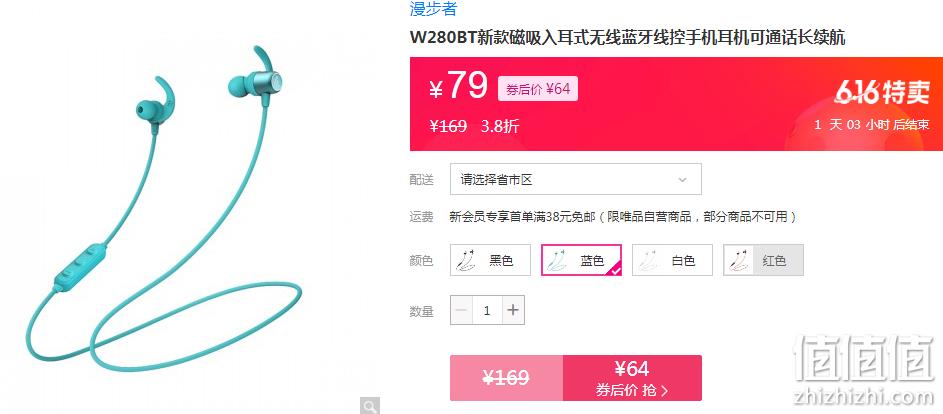Click the red earphone thumbnail icon
The width and height of the screenshot is (943, 414).
[x=739, y=260]
